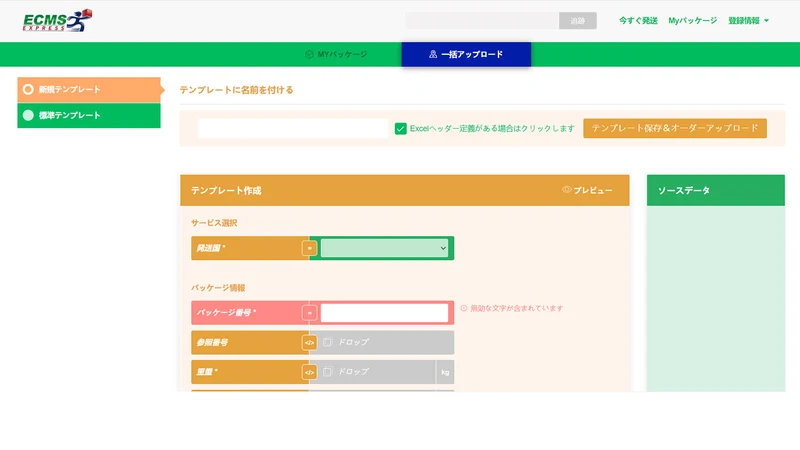Image resolution: width=800 pixels, height=450 pixels.
Task: Select 新規テンプレート in the sidebar
Action: tap(89, 89)
